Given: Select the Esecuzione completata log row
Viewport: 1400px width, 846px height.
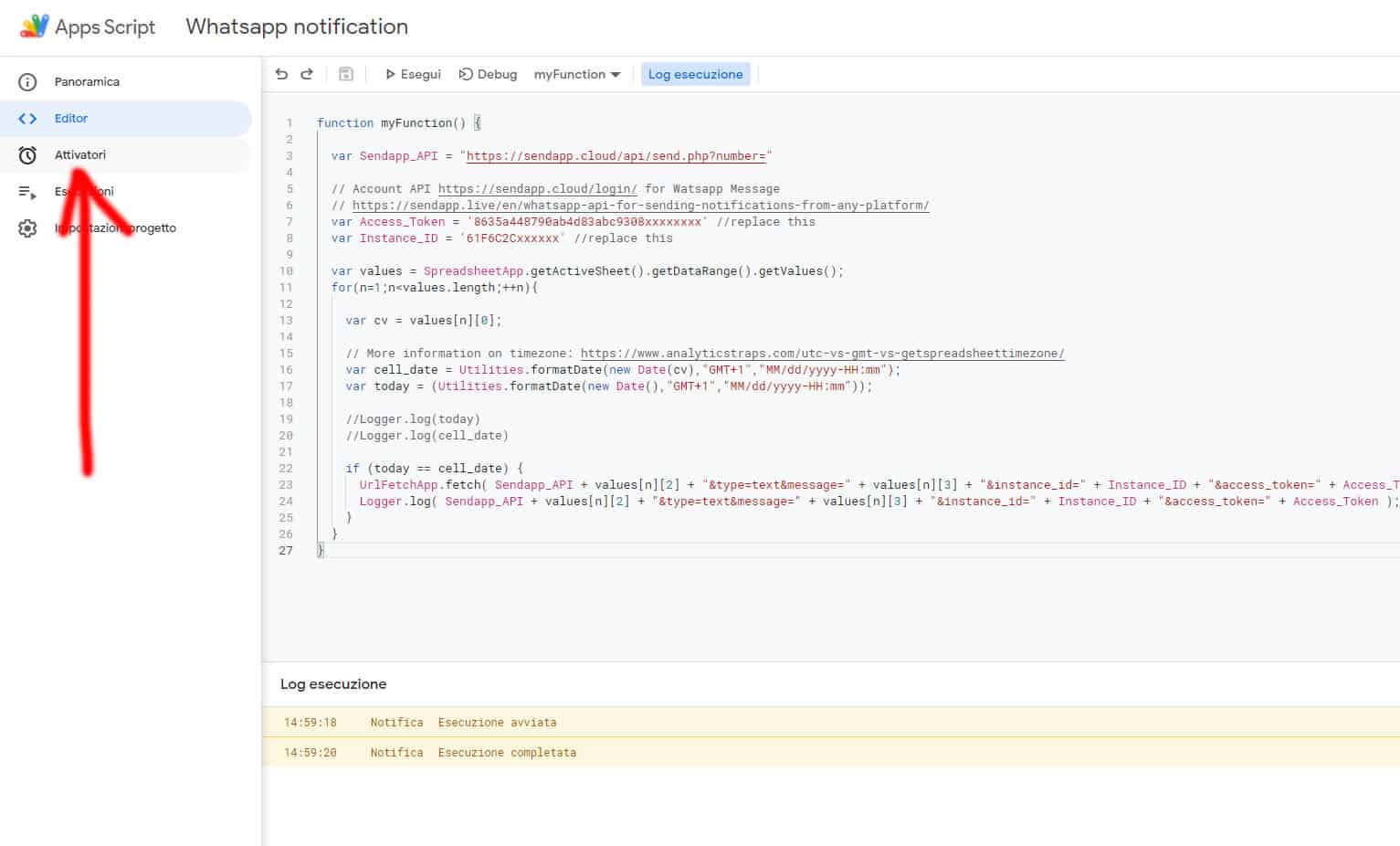Looking at the screenshot, I should tap(507, 753).
